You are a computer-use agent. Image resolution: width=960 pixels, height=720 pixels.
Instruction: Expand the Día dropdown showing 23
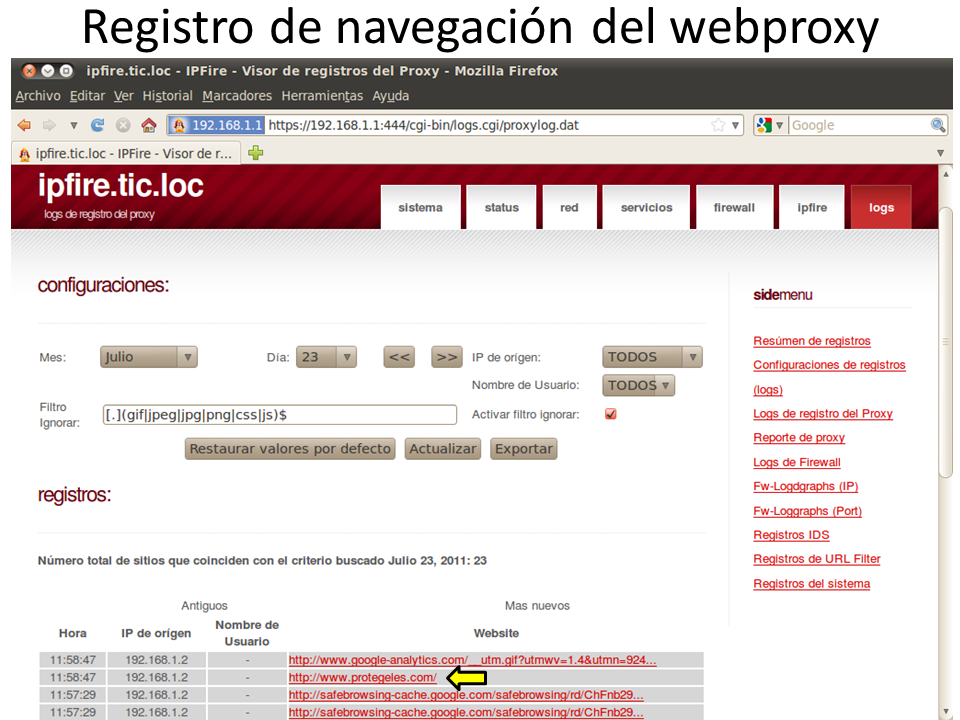tap(325, 357)
